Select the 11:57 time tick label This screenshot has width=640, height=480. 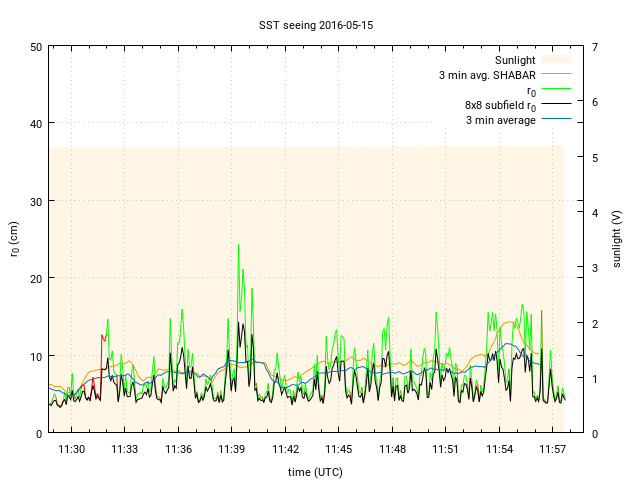(x=553, y=450)
